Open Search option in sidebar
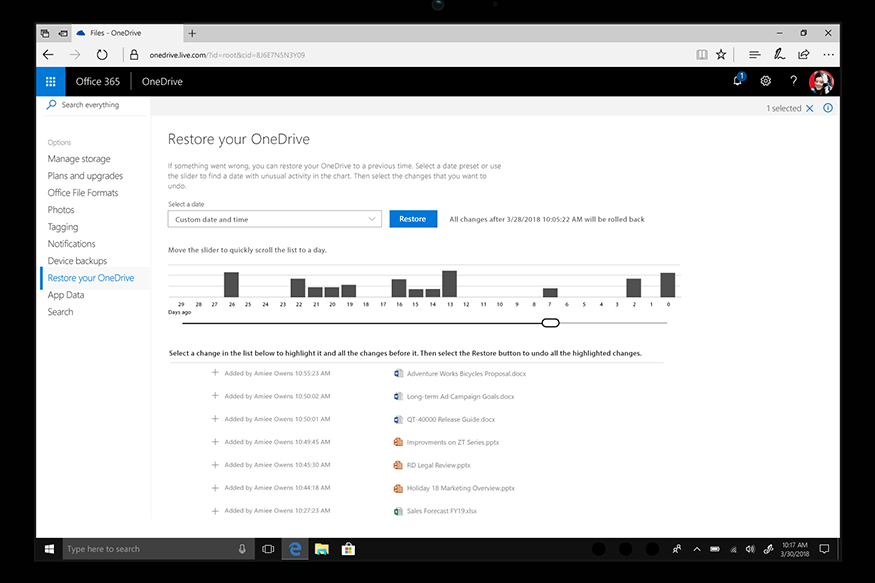 click(60, 312)
